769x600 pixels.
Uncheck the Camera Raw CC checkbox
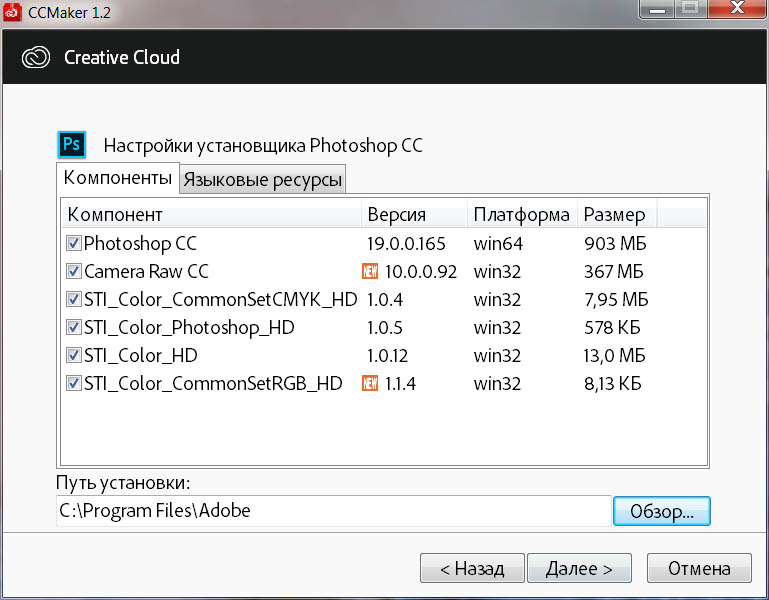74,271
